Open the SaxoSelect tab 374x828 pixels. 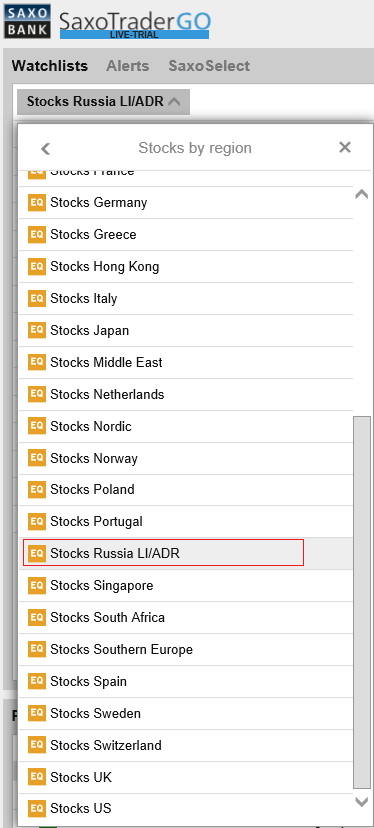click(209, 66)
